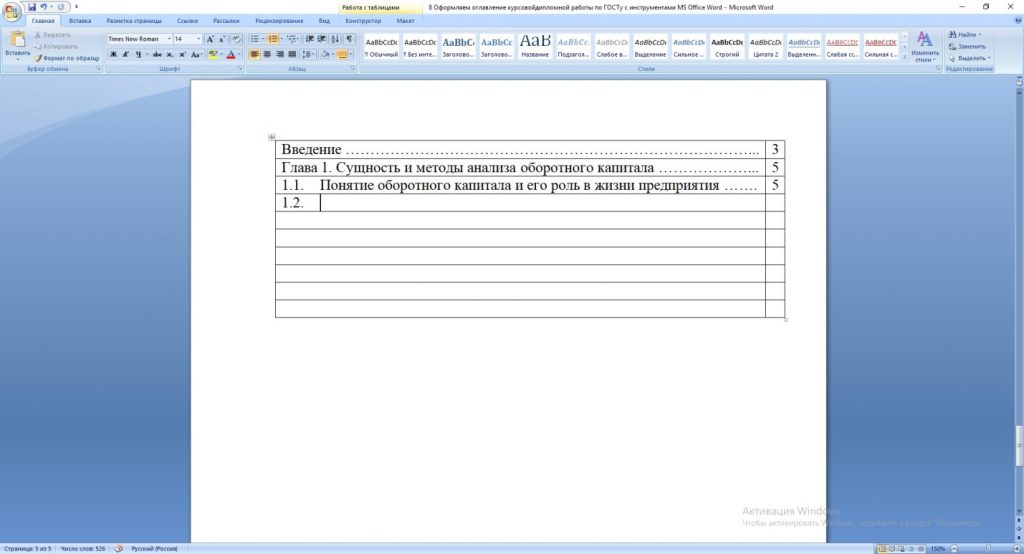Switch to the Вставка tab
This screenshot has width=1024, height=554.
(x=80, y=20)
